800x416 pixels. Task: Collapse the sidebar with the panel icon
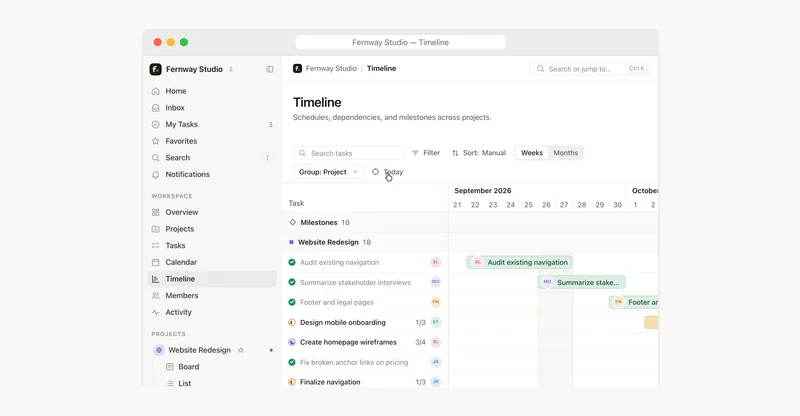269,69
